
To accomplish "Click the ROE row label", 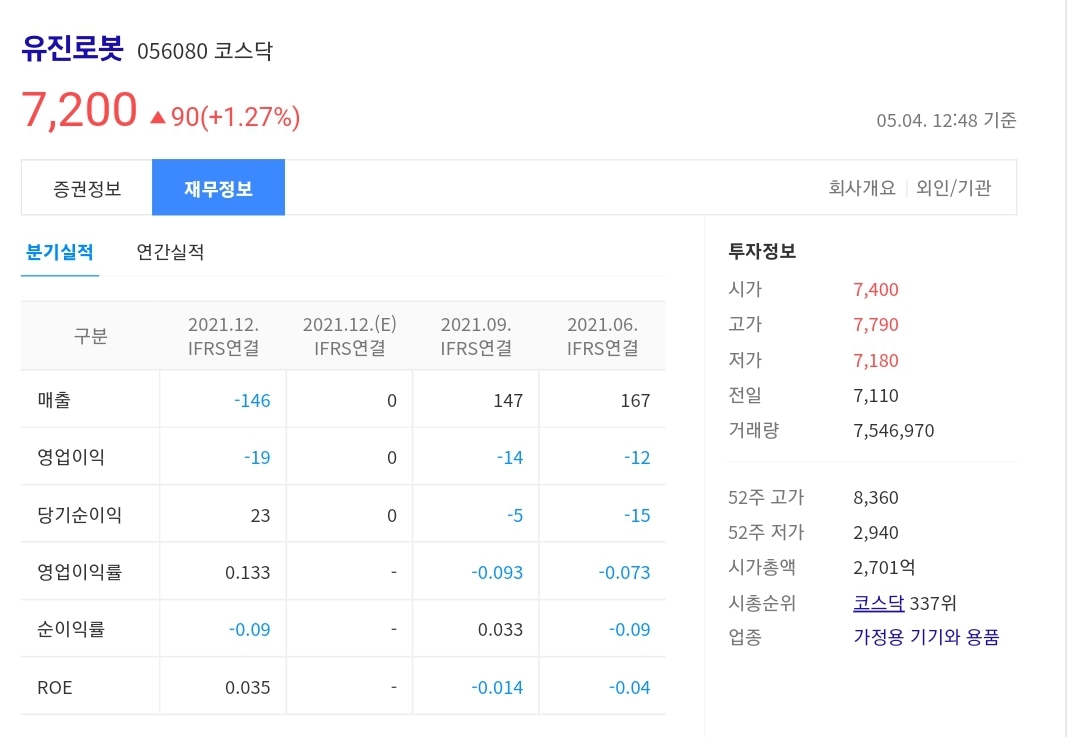I will pyautogui.click(x=54, y=687).
